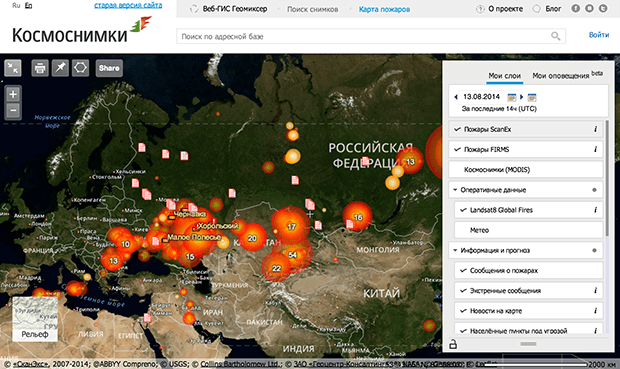Image resolution: width=620 pixels, height=369 pixels.
Task: Toggle the Landsat8 Global Fires layer
Action: tap(463, 210)
